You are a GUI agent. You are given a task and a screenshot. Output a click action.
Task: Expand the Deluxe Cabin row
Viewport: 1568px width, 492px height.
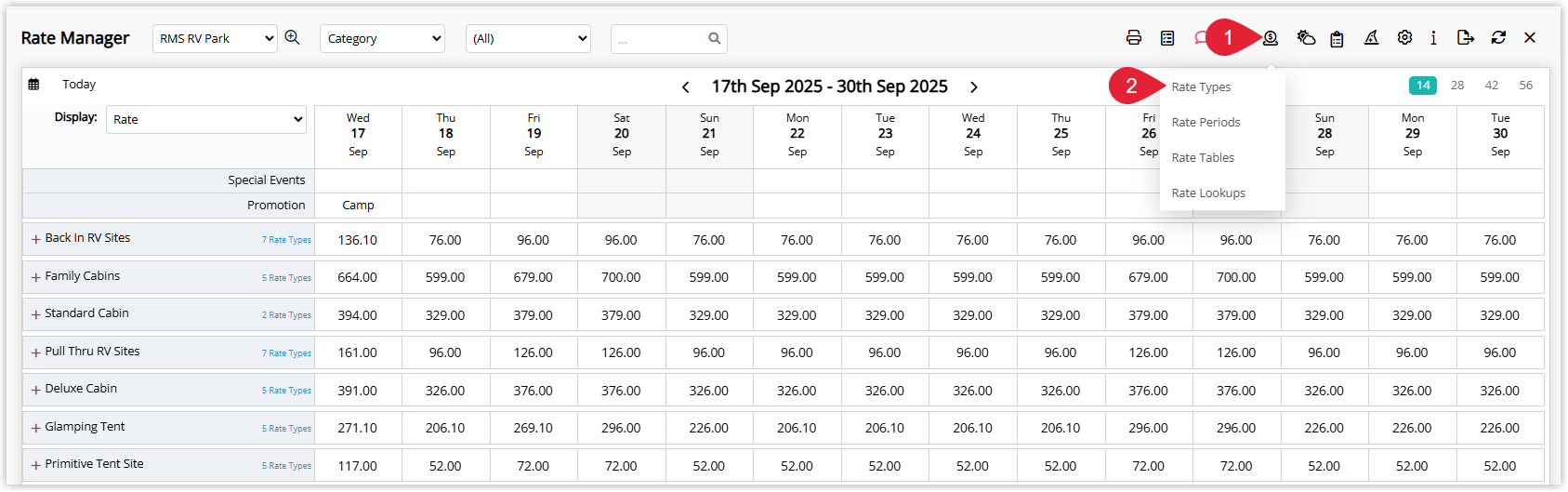pos(35,391)
